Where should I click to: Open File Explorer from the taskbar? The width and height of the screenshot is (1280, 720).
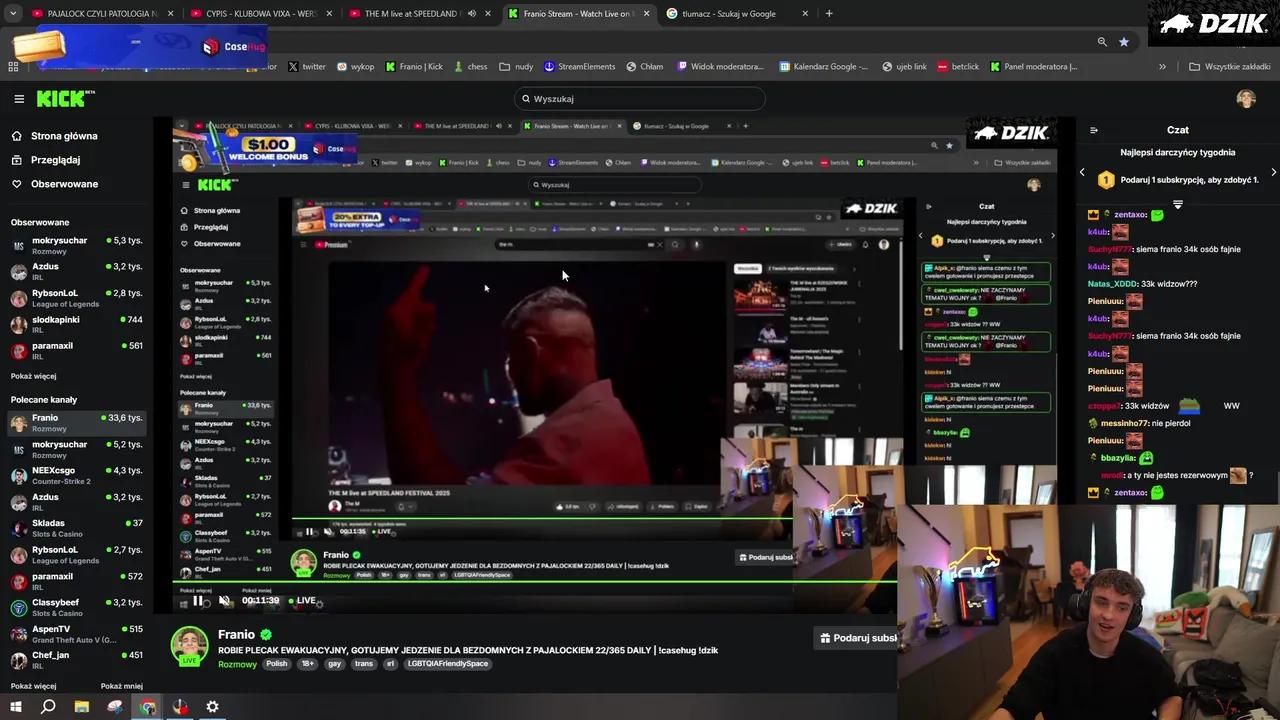(x=82, y=707)
